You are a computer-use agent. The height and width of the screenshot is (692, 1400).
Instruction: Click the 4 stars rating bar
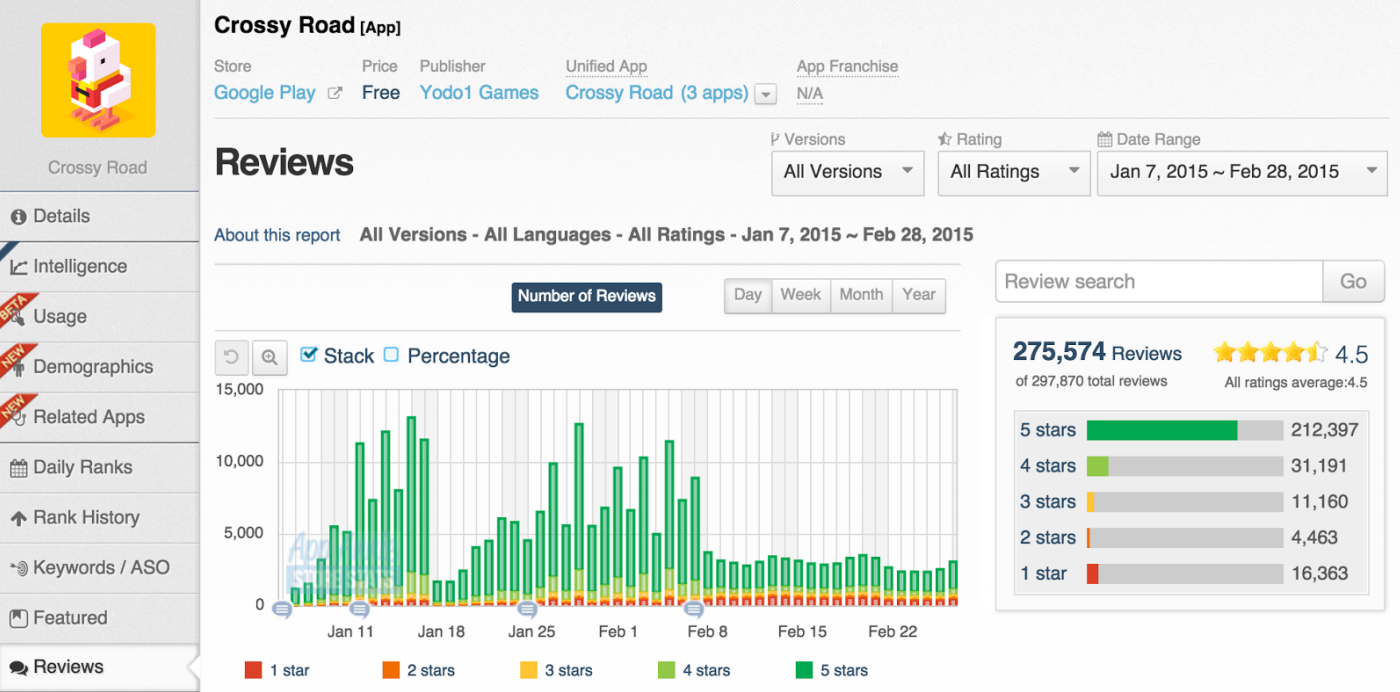(1184, 466)
